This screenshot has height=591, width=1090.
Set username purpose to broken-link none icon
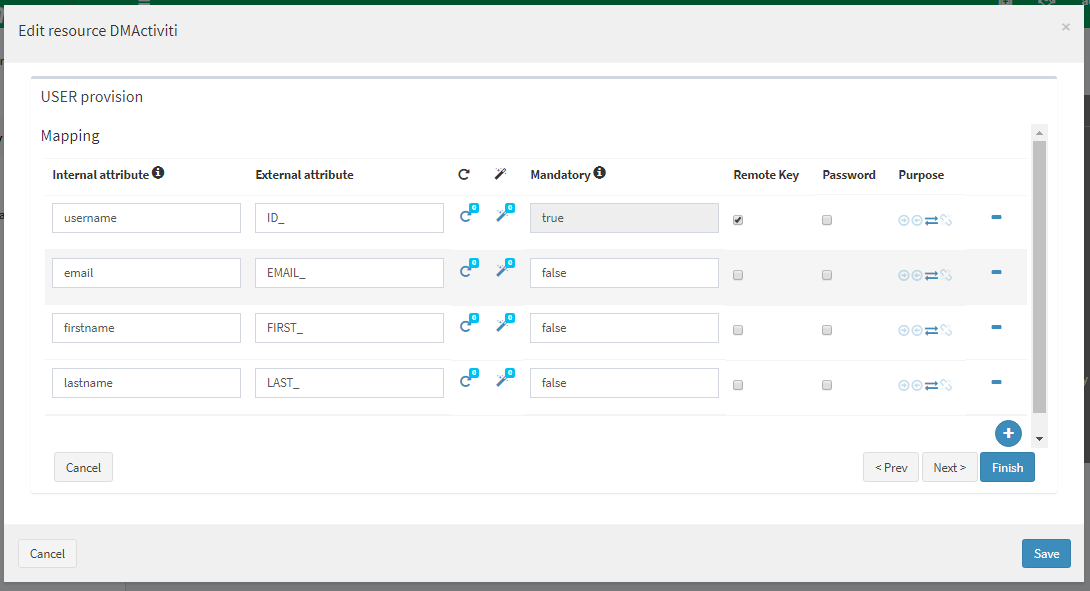pos(946,220)
